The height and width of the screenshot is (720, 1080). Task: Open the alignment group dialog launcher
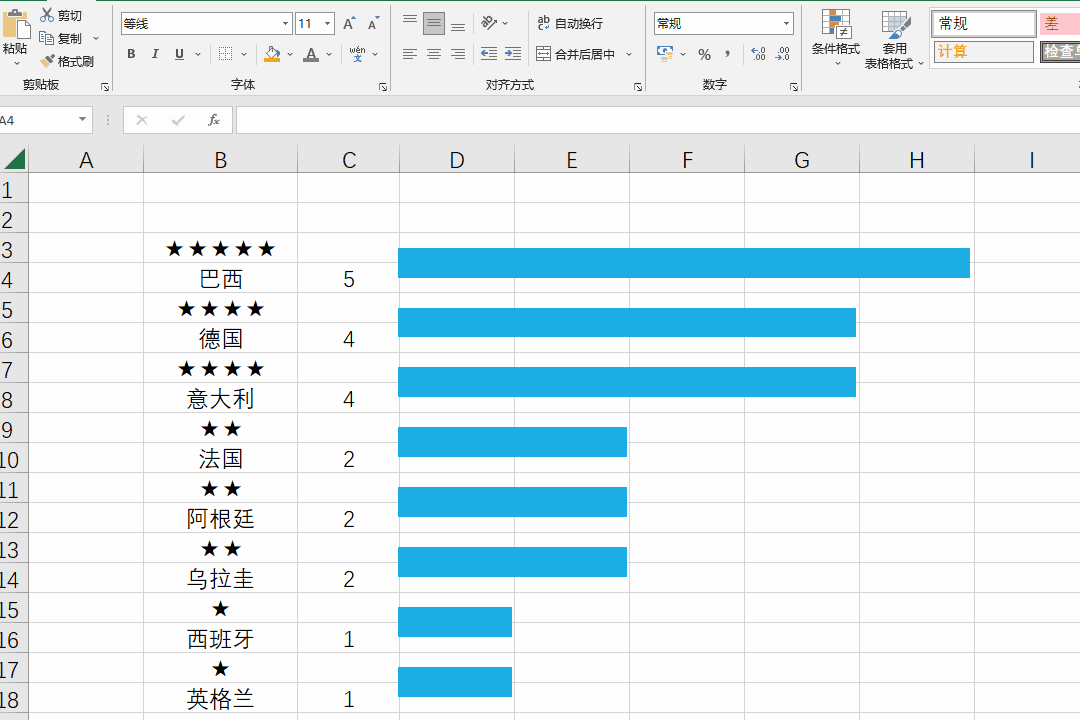click(638, 87)
